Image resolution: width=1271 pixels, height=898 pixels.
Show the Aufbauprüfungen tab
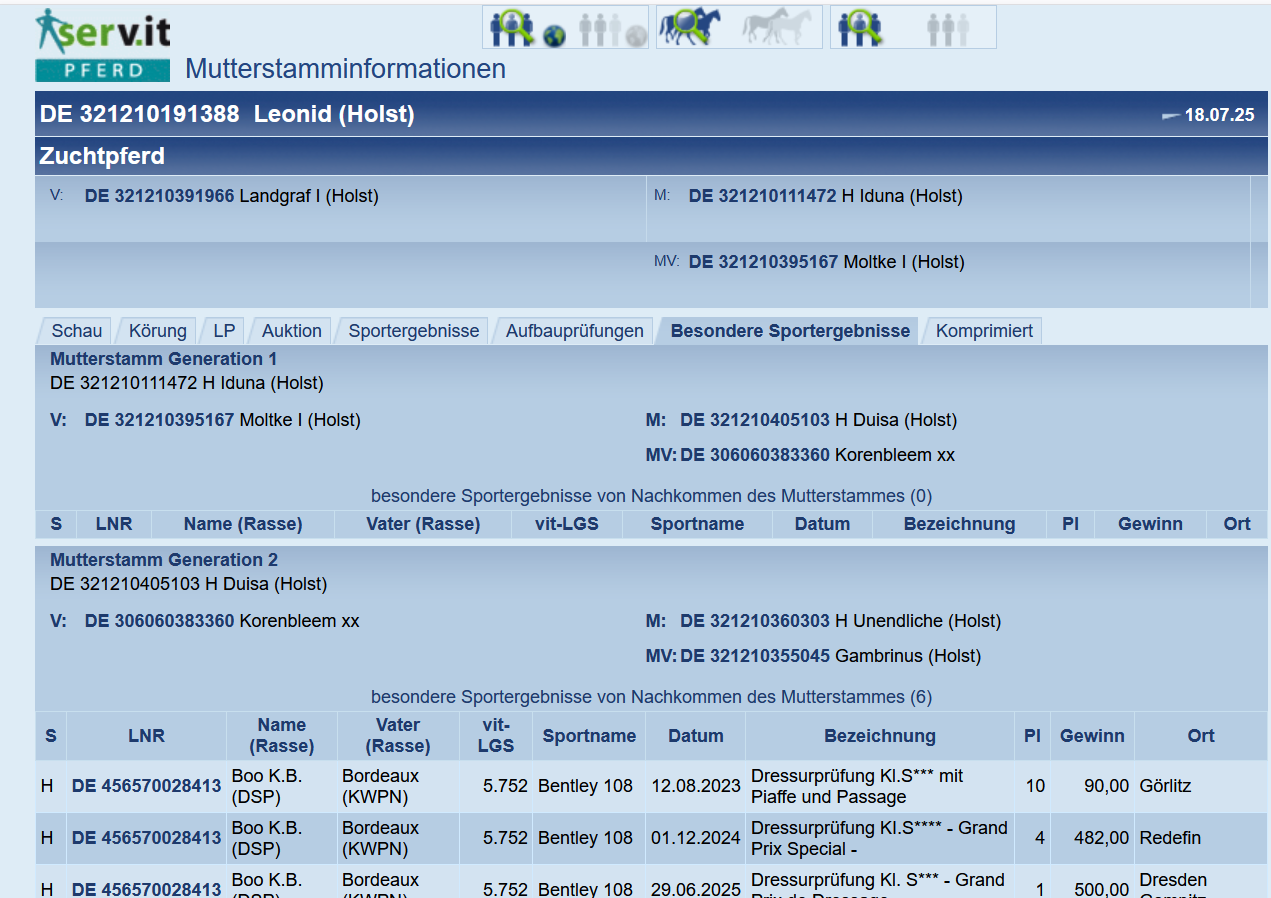tap(574, 331)
